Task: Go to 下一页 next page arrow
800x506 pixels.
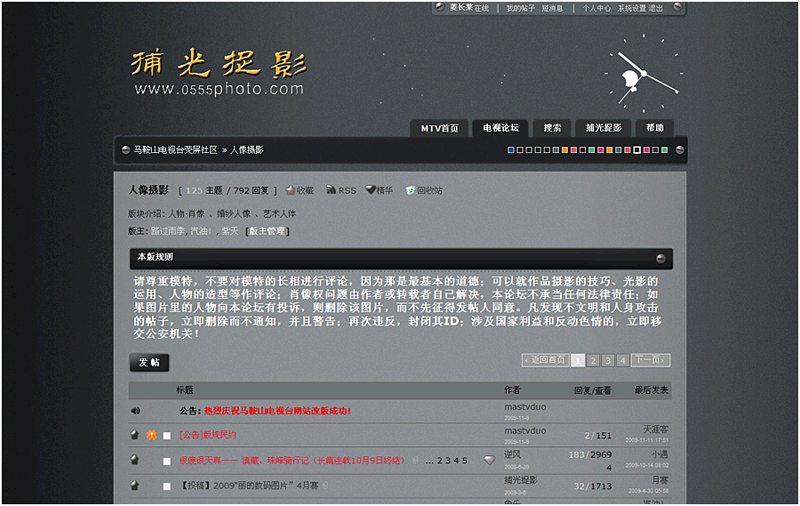Action: tap(651, 360)
